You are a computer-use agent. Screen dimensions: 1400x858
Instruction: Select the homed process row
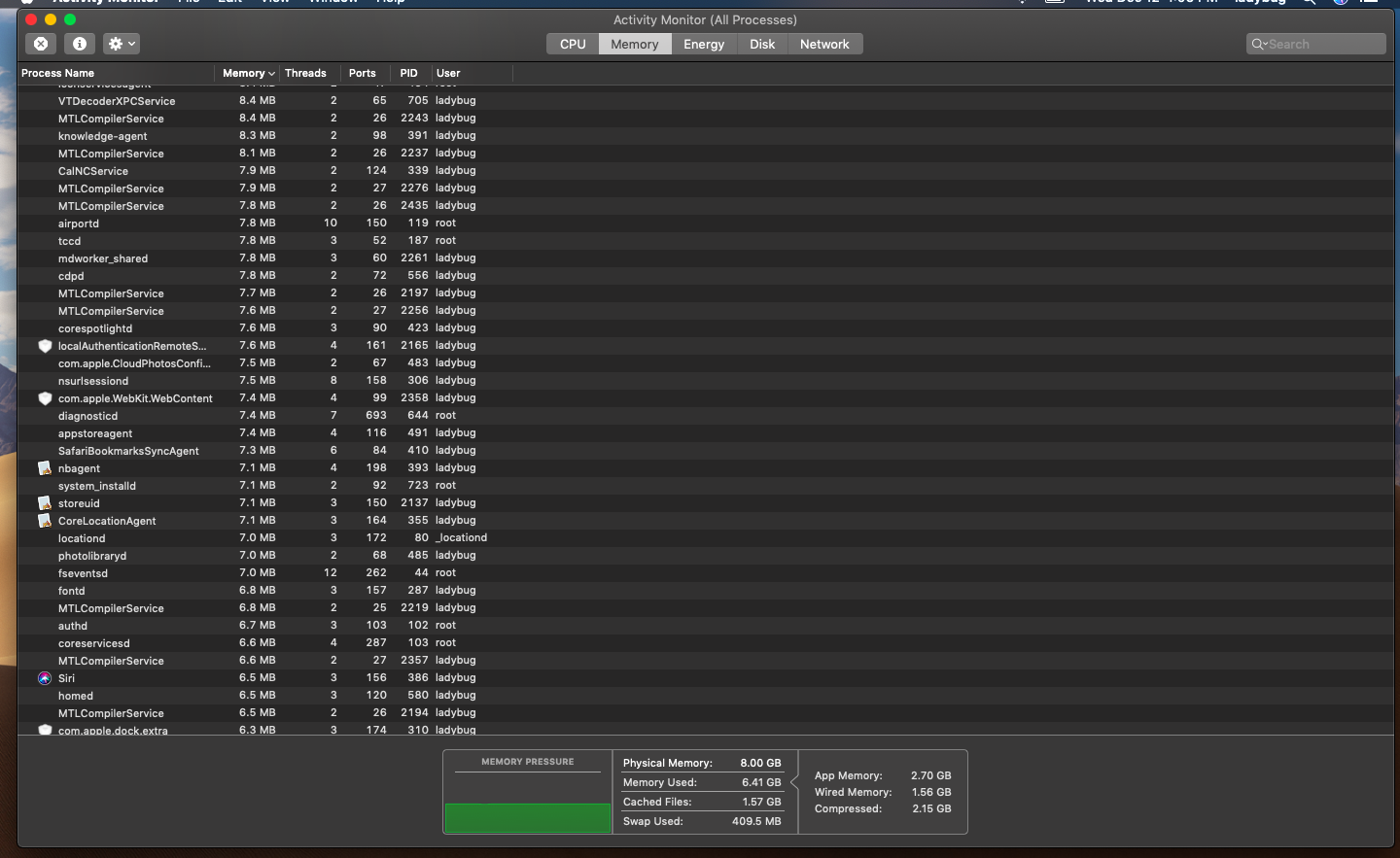point(705,696)
